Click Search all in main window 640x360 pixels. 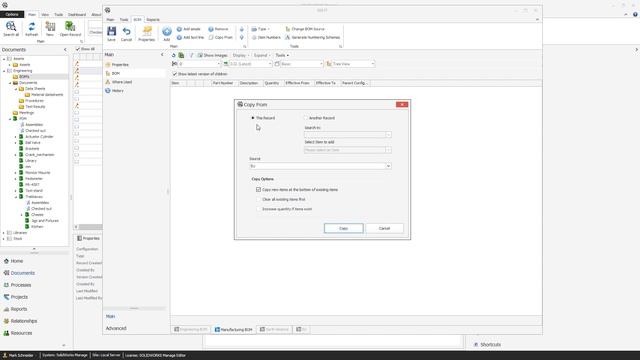pos(11,29)
